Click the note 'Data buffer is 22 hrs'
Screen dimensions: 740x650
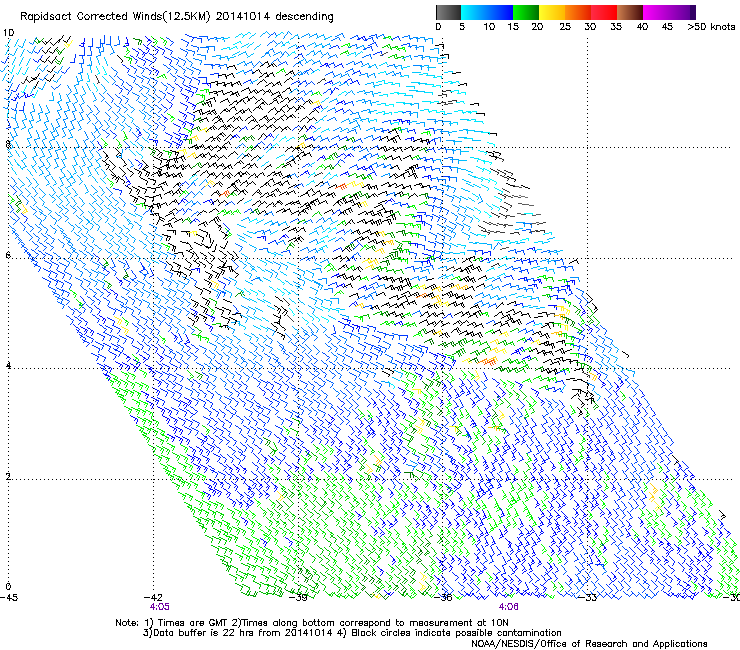203,633
